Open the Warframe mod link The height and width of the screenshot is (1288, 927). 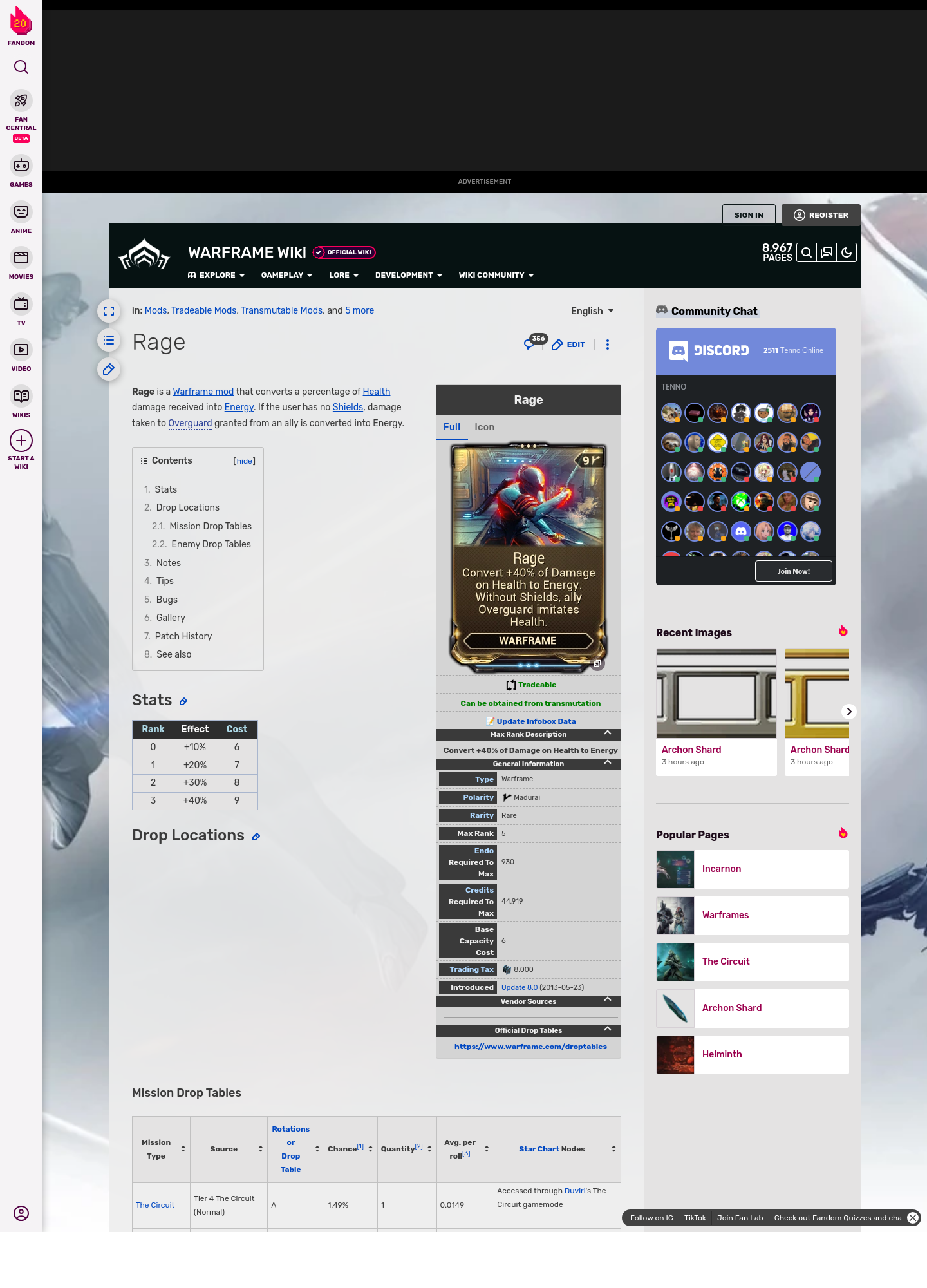click(203, 392)
